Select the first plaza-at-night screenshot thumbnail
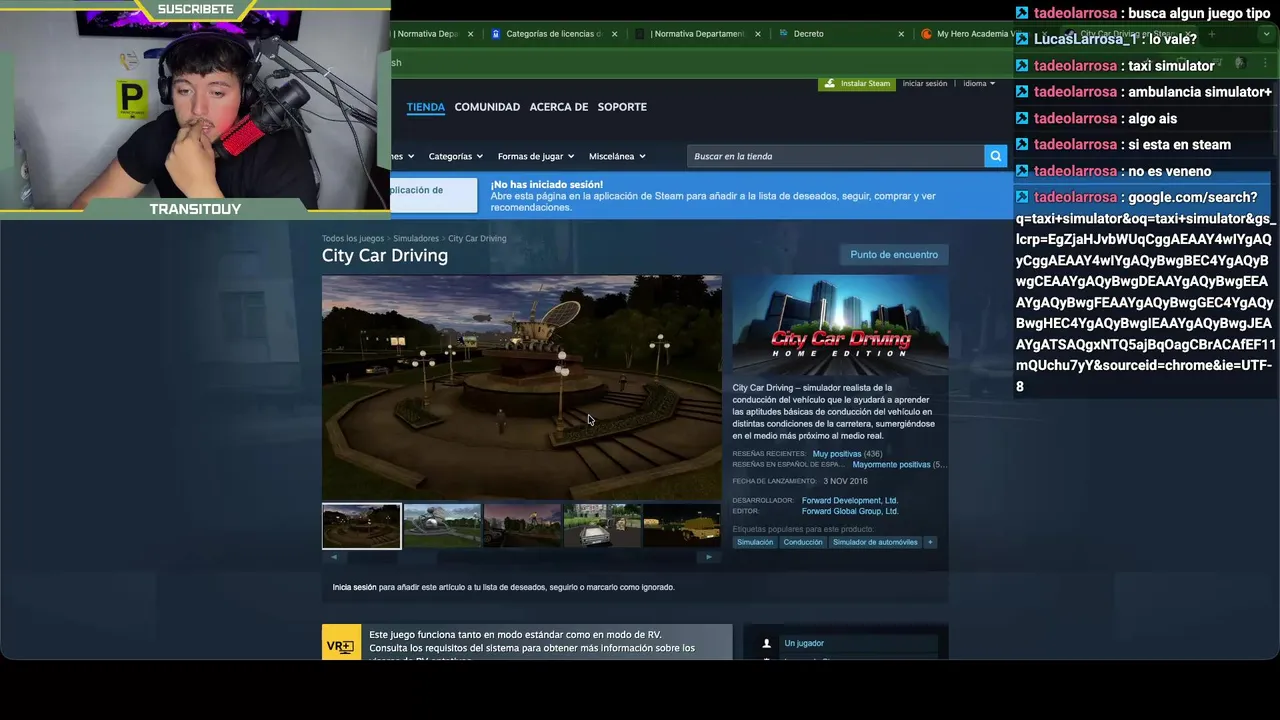The height and width of the screenshot is (720, 1280). pyautogui.click(x=361, y=526)
